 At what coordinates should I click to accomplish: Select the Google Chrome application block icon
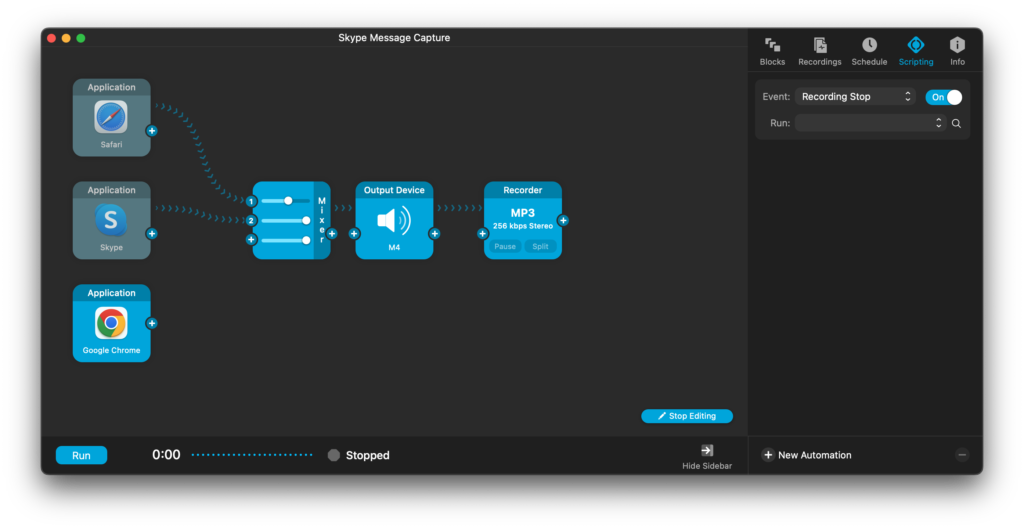coord(111,323)
